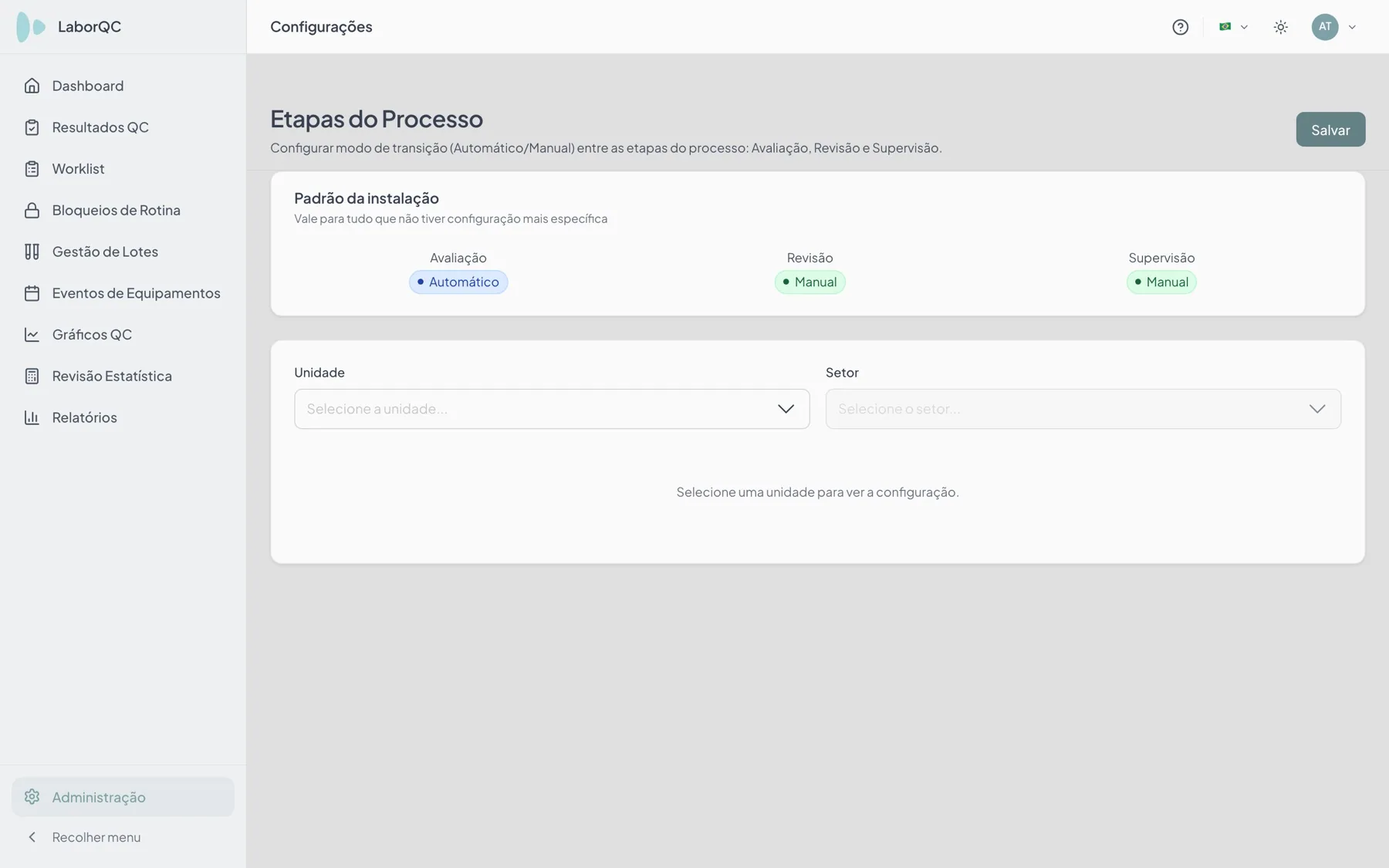Go to Resultados QC menu item

coord(123,127)
